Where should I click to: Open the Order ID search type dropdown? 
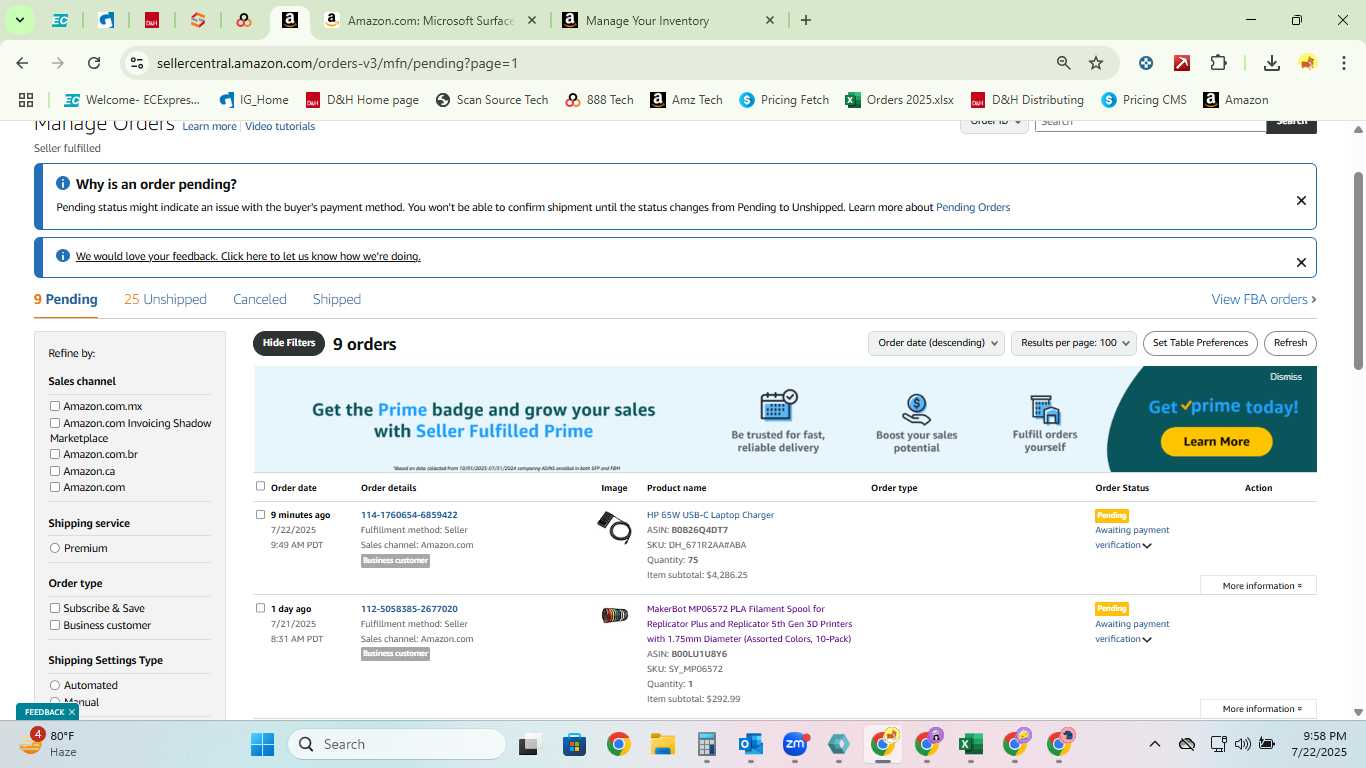[995, 122]
